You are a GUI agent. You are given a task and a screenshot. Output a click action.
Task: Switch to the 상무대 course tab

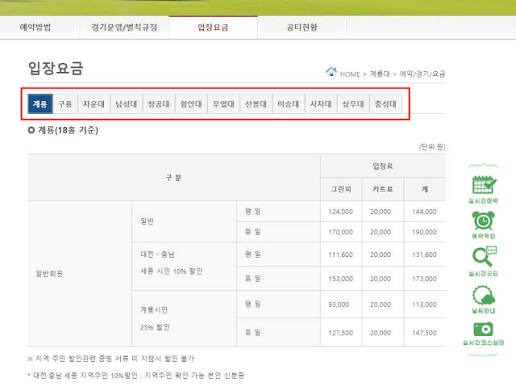353,104
